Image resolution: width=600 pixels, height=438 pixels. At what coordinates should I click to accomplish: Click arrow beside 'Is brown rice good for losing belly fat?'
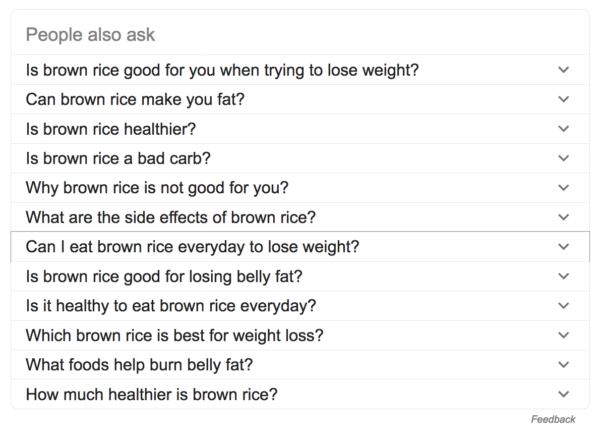pyautogui.click(x=563, y=276)
